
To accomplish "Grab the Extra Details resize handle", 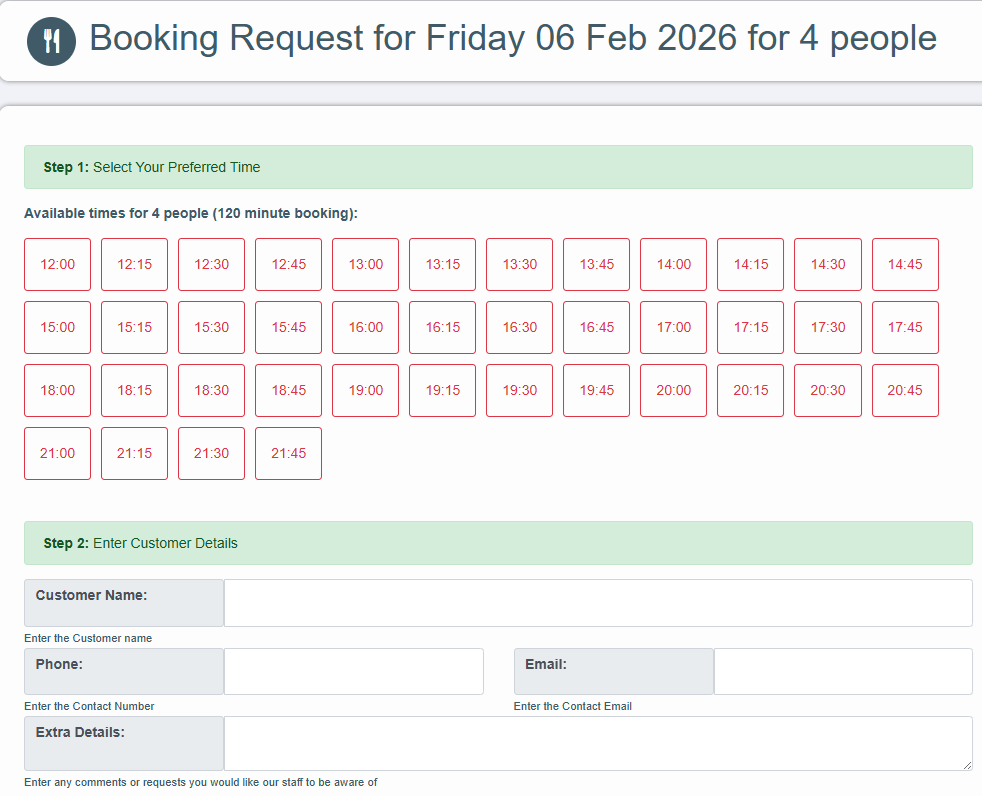I will (966, 765).
